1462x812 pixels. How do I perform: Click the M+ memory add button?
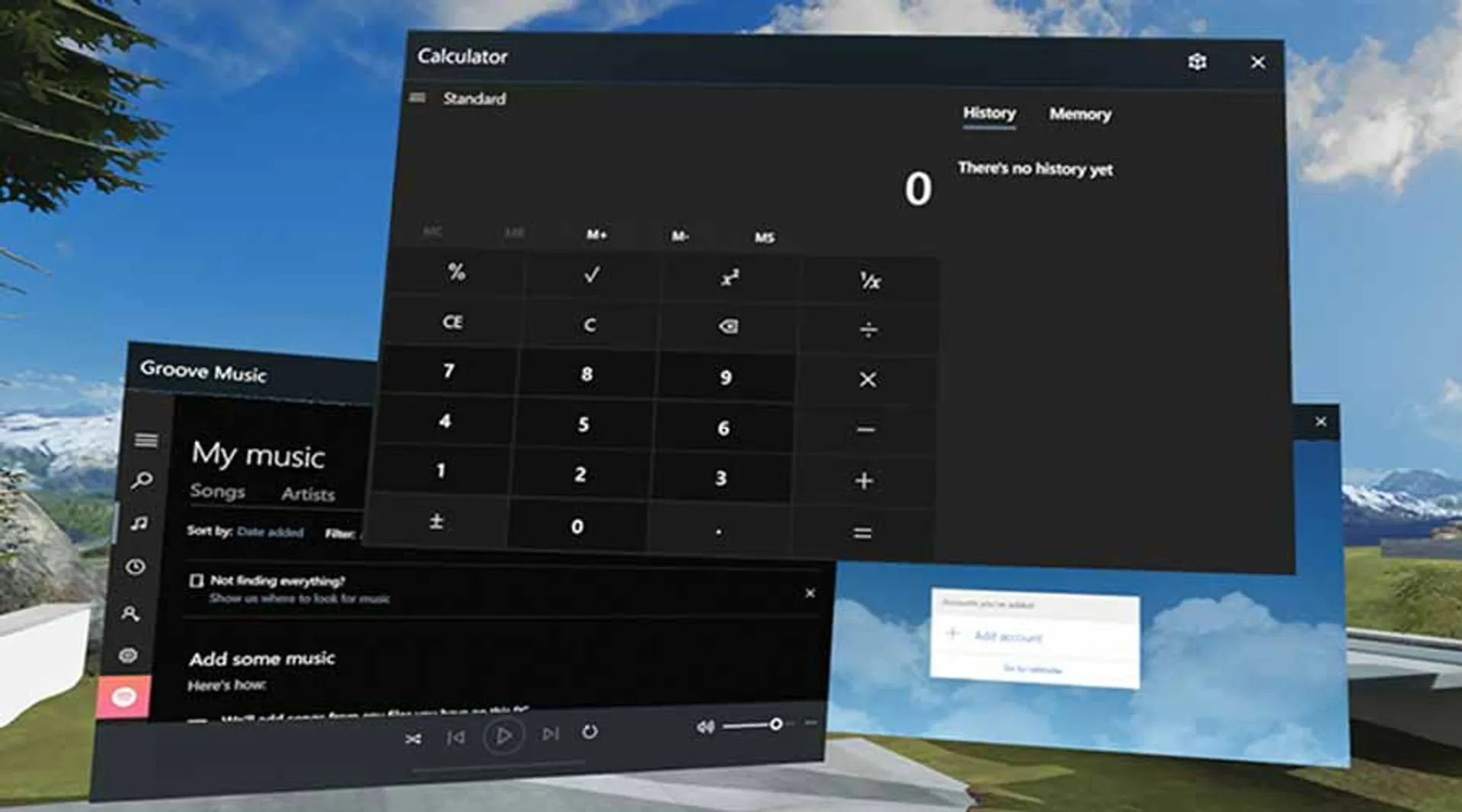[x=596, y=234]
